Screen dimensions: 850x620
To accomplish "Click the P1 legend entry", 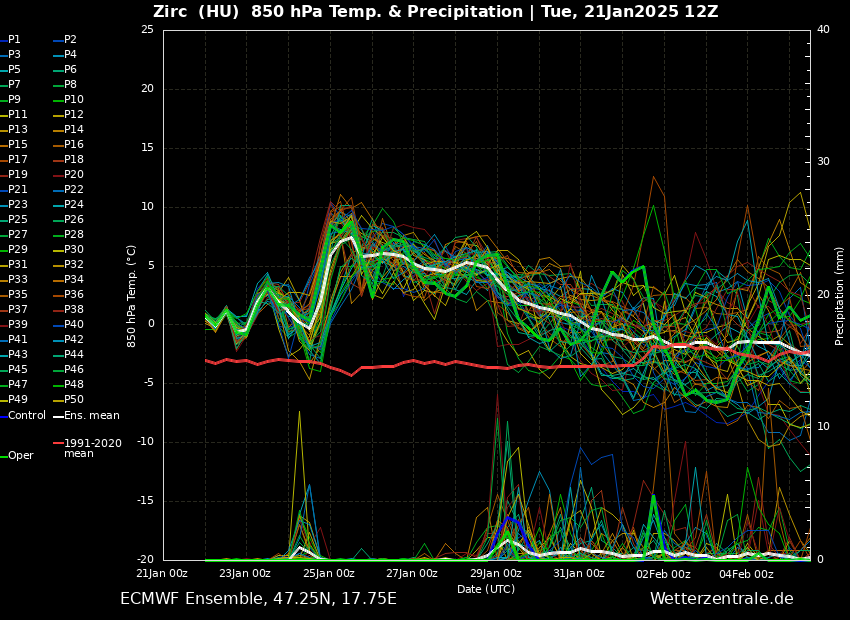I will tap(14, 40).
